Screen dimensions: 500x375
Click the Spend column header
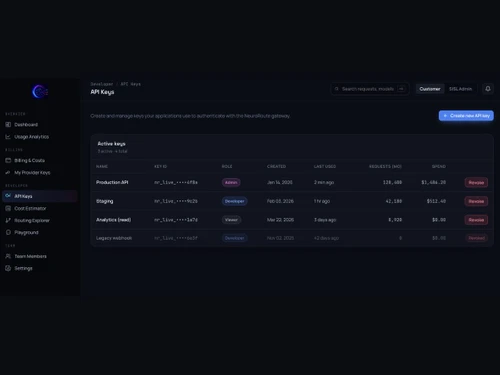[439, 166]
